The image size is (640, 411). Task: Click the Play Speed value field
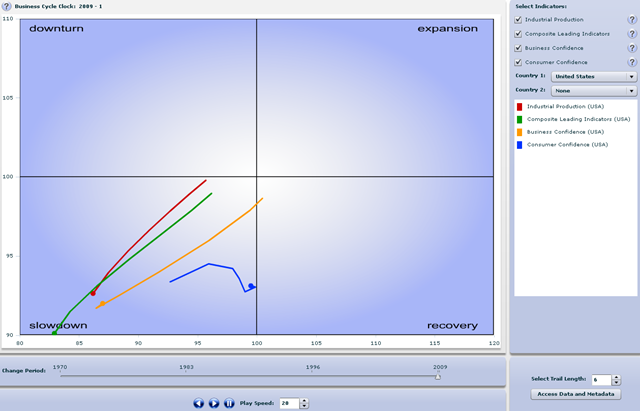coord(288,403)
